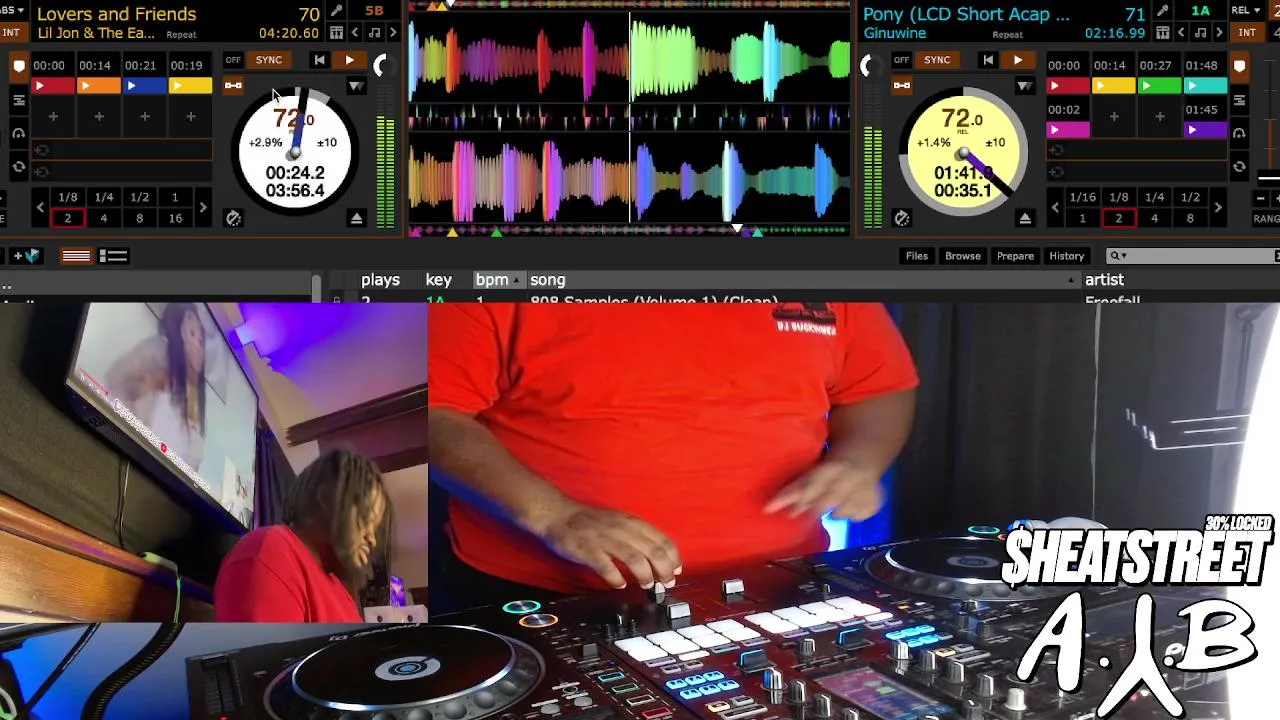Click the tuning fork icon on Pony deck
The width and height of the screenshot is (1280, 720).
tap(1163, 11)
